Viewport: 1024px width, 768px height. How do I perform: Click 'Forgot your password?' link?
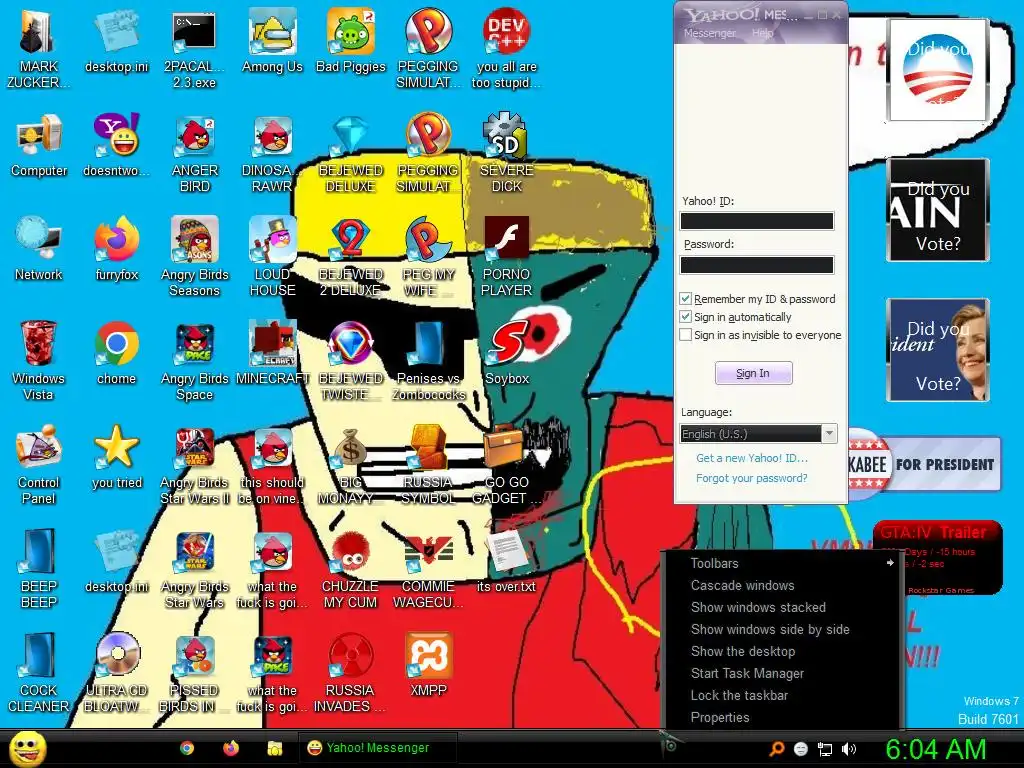click(752, 478)
